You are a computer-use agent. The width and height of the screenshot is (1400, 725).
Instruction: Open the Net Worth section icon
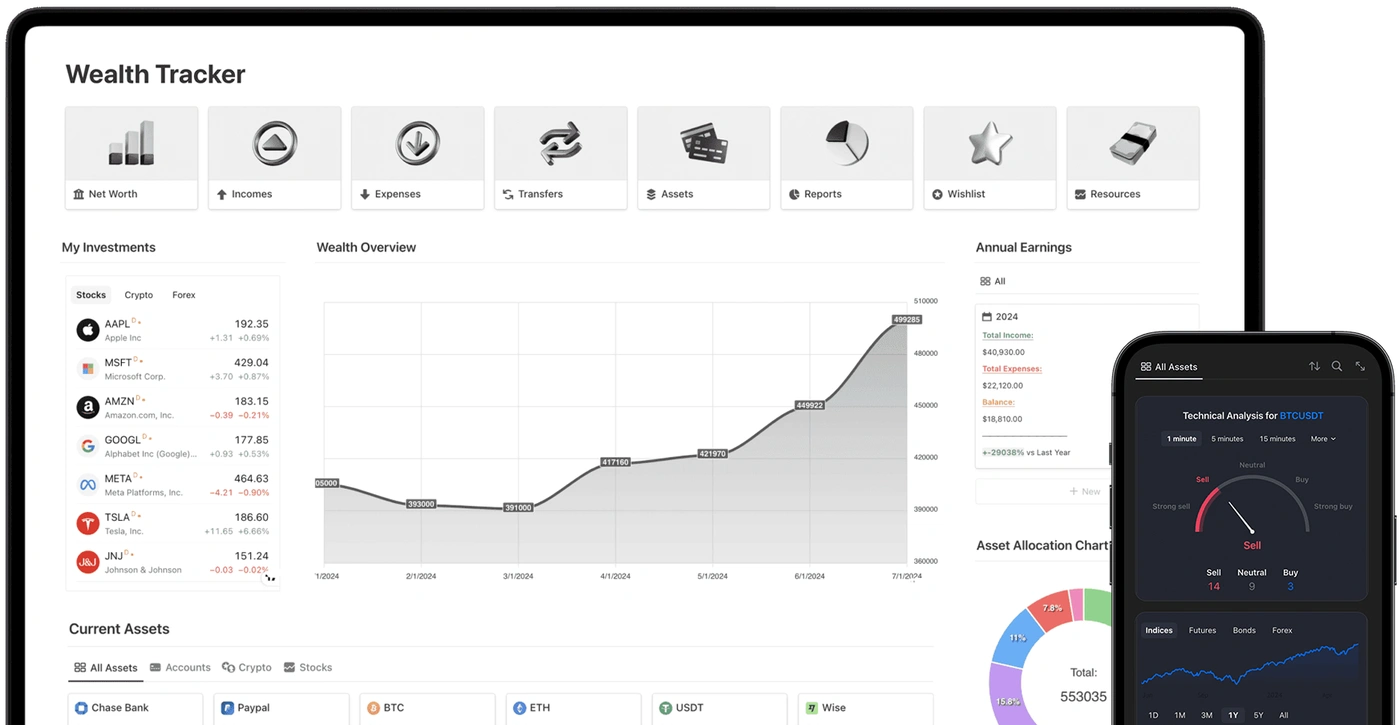pyautogui.click(x=131, y=143)
